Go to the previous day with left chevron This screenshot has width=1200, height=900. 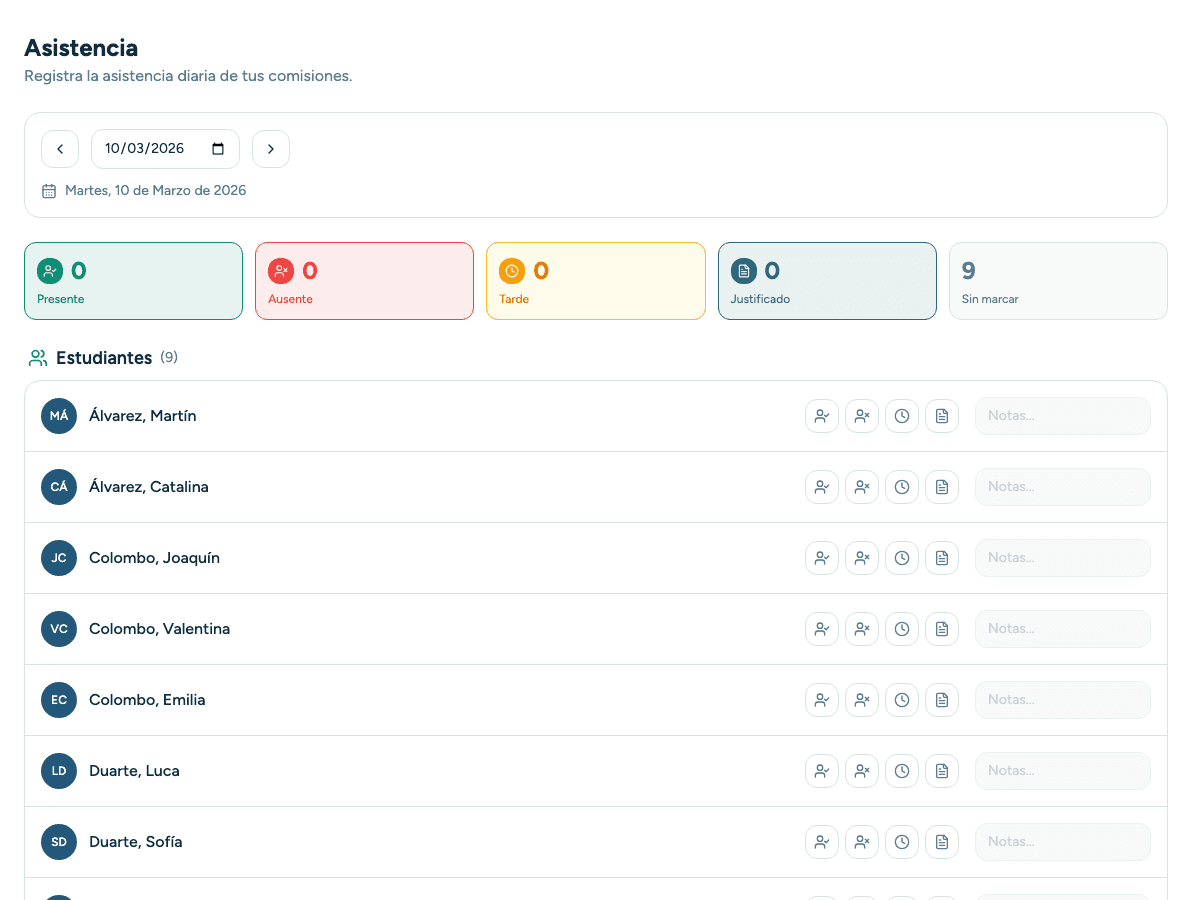pyautogui.click(x=60, y=149)
